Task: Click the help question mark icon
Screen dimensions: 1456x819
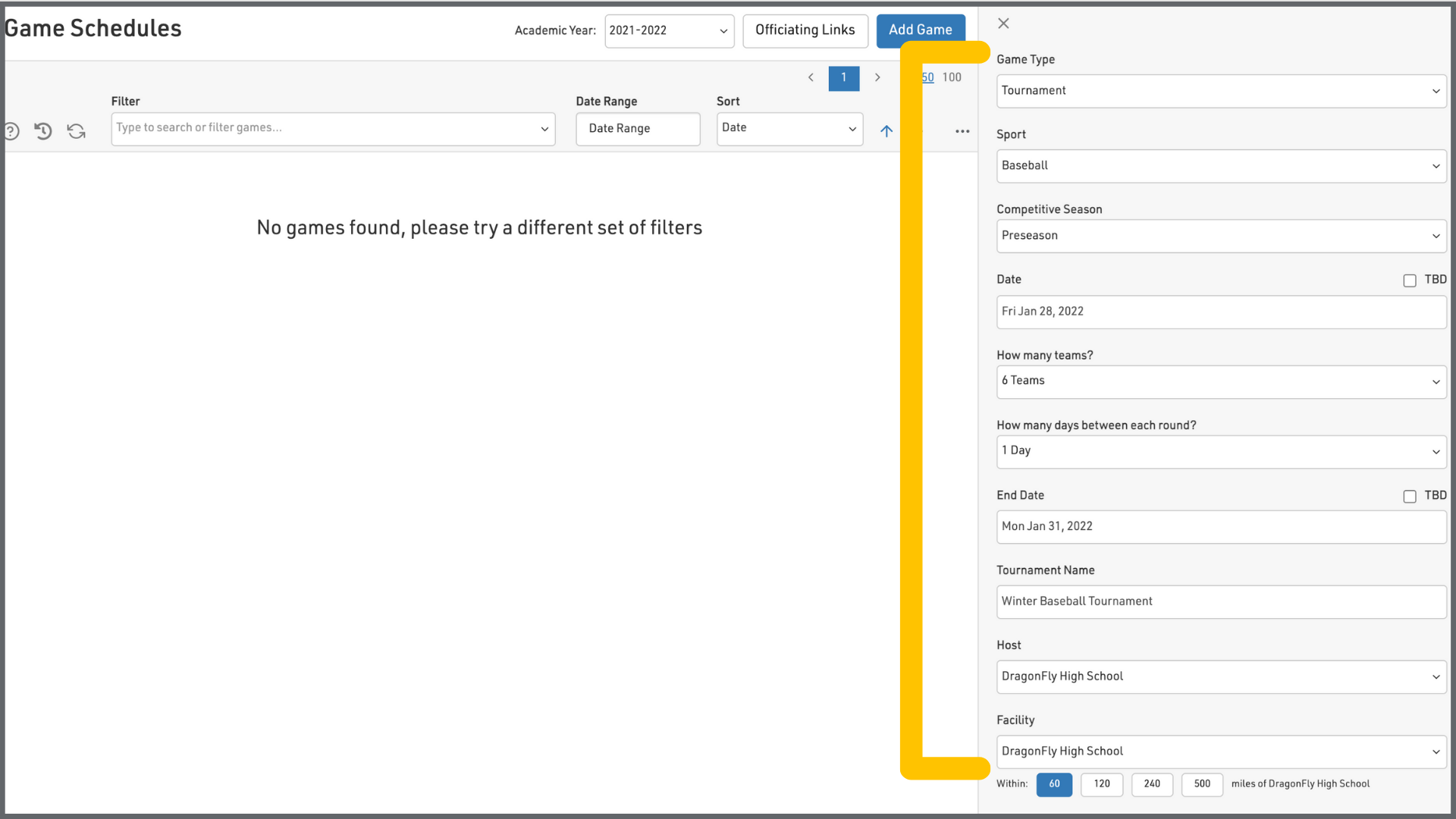Action: (x=11, y=131)
